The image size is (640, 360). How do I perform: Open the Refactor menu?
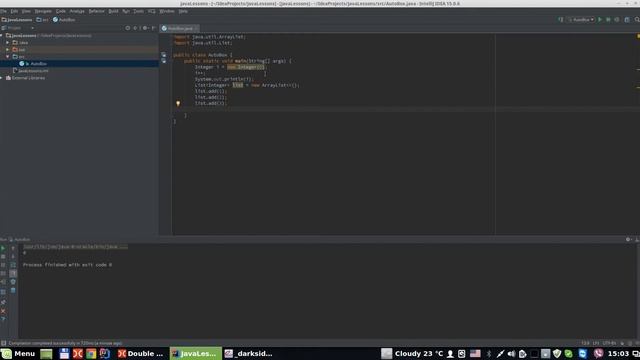click(x=97, y=11)
